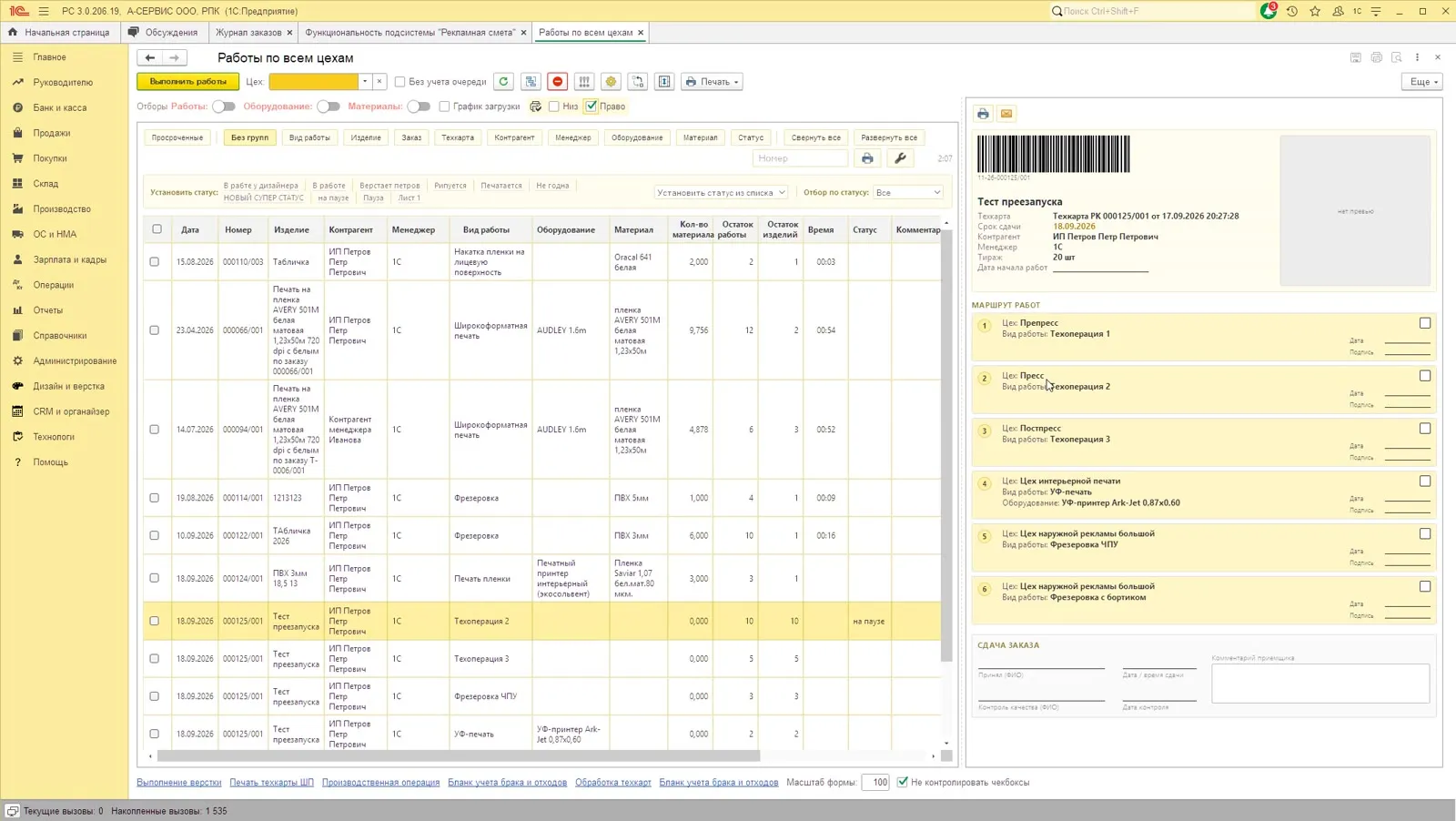Click the horizontal scrollbar under the table
Image resolution: width=1456 pixels, height=821 pixels.
(458, 755)
